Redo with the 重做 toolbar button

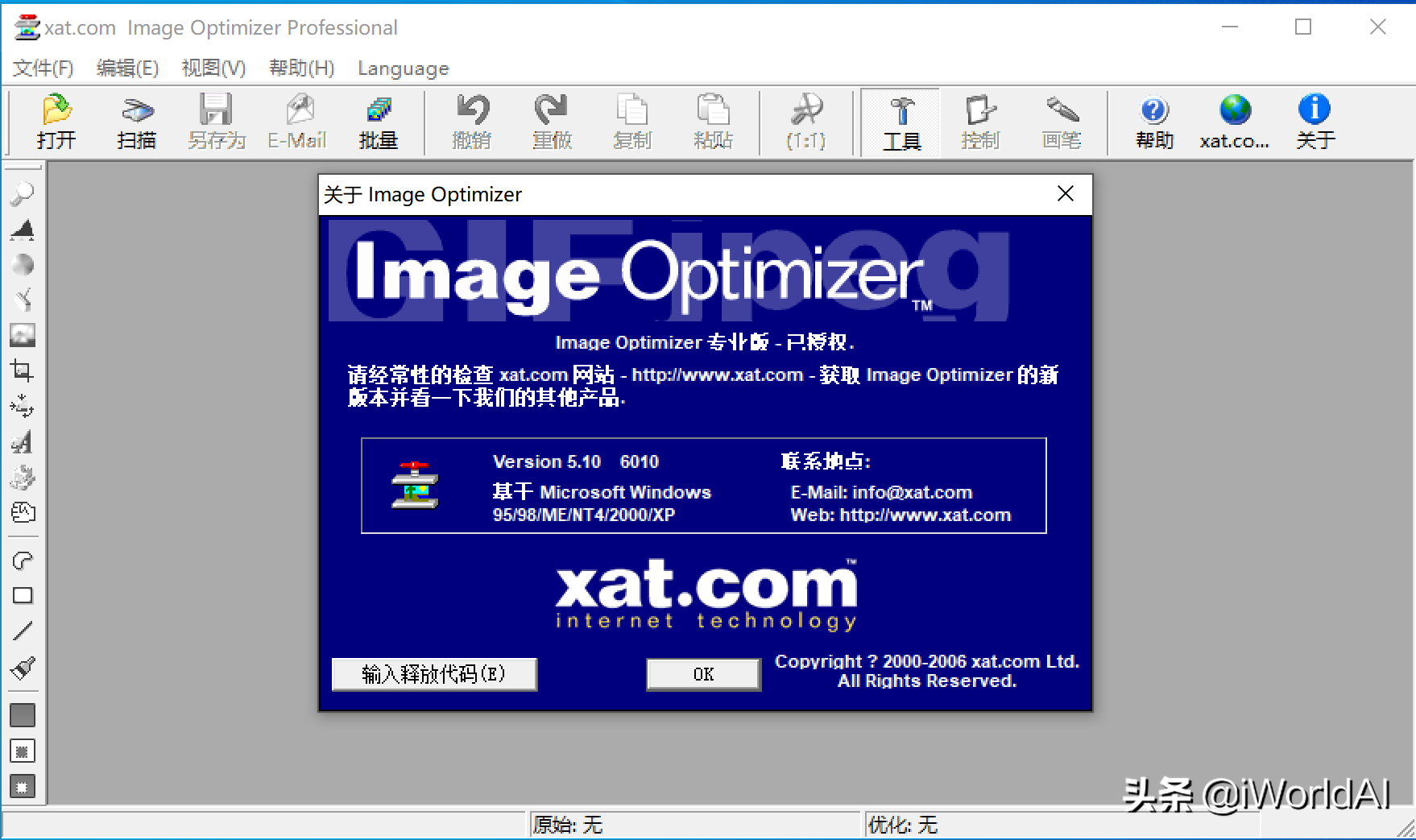[x=553, y=122]
